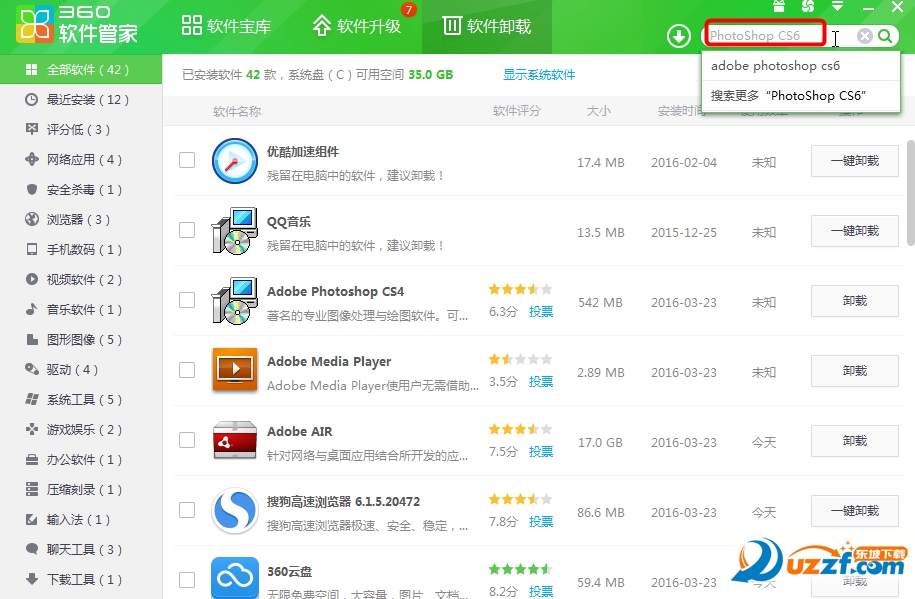Choose the 'adobe photoshop cs6' suggestion
Image resolution: width=915 pixels, height=599 pixels.
click(775, 66)
